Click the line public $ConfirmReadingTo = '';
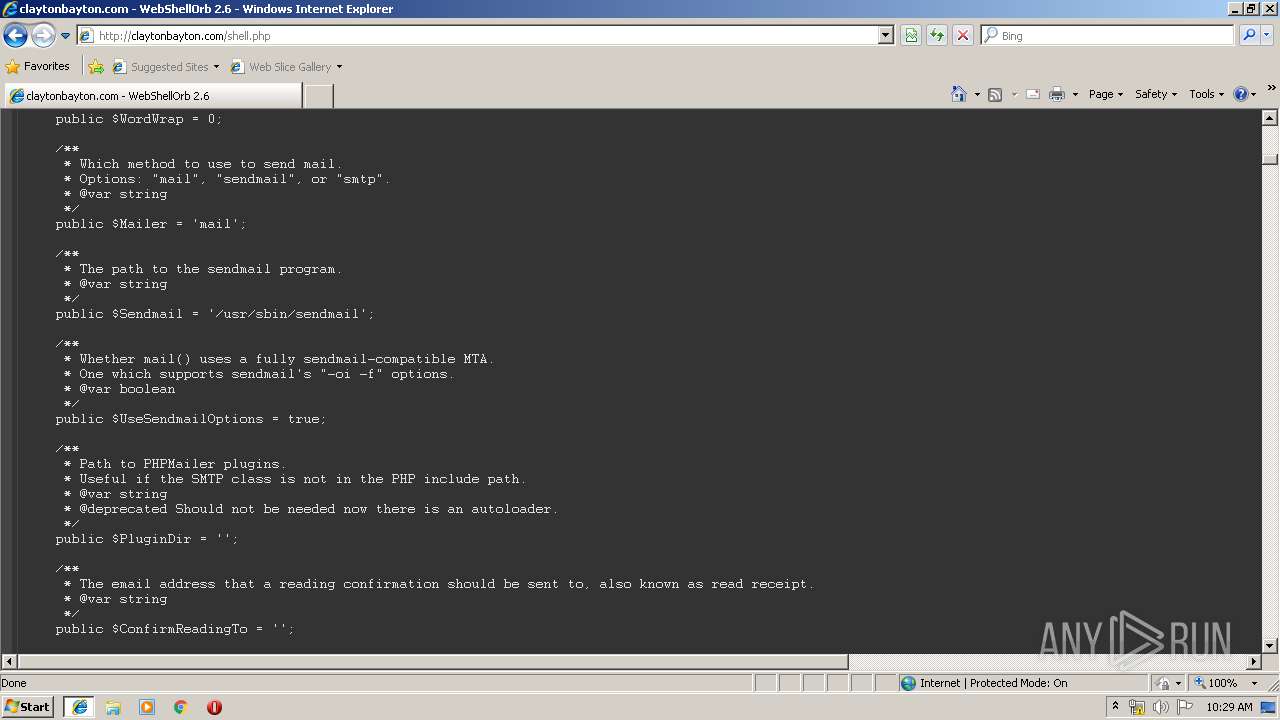Screen dimensions: 1280x720 (175, 629)
